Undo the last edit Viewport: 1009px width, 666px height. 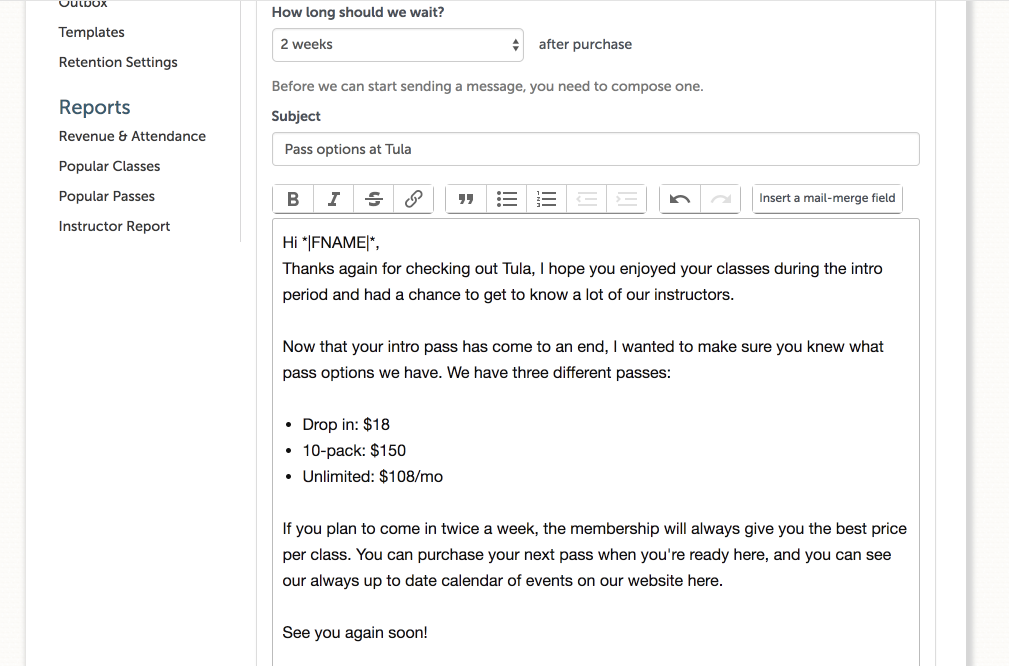click(680, 199)
